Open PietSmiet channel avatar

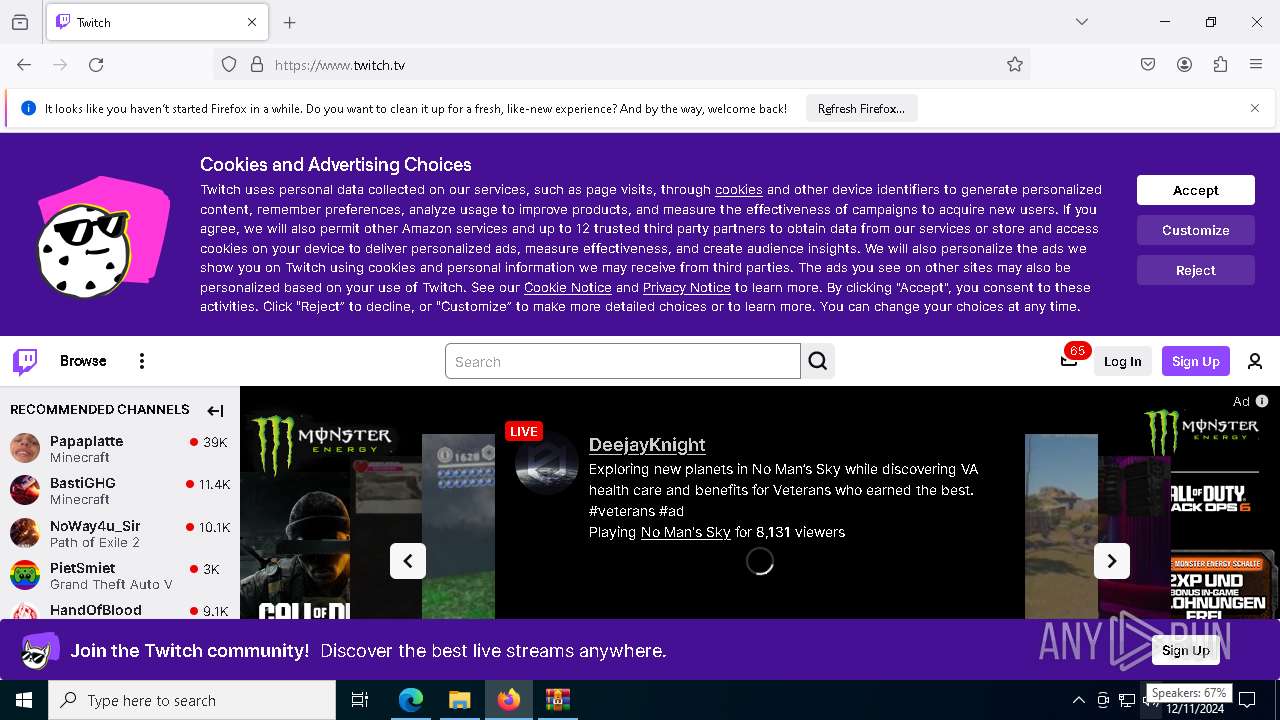tap(25, 575)
